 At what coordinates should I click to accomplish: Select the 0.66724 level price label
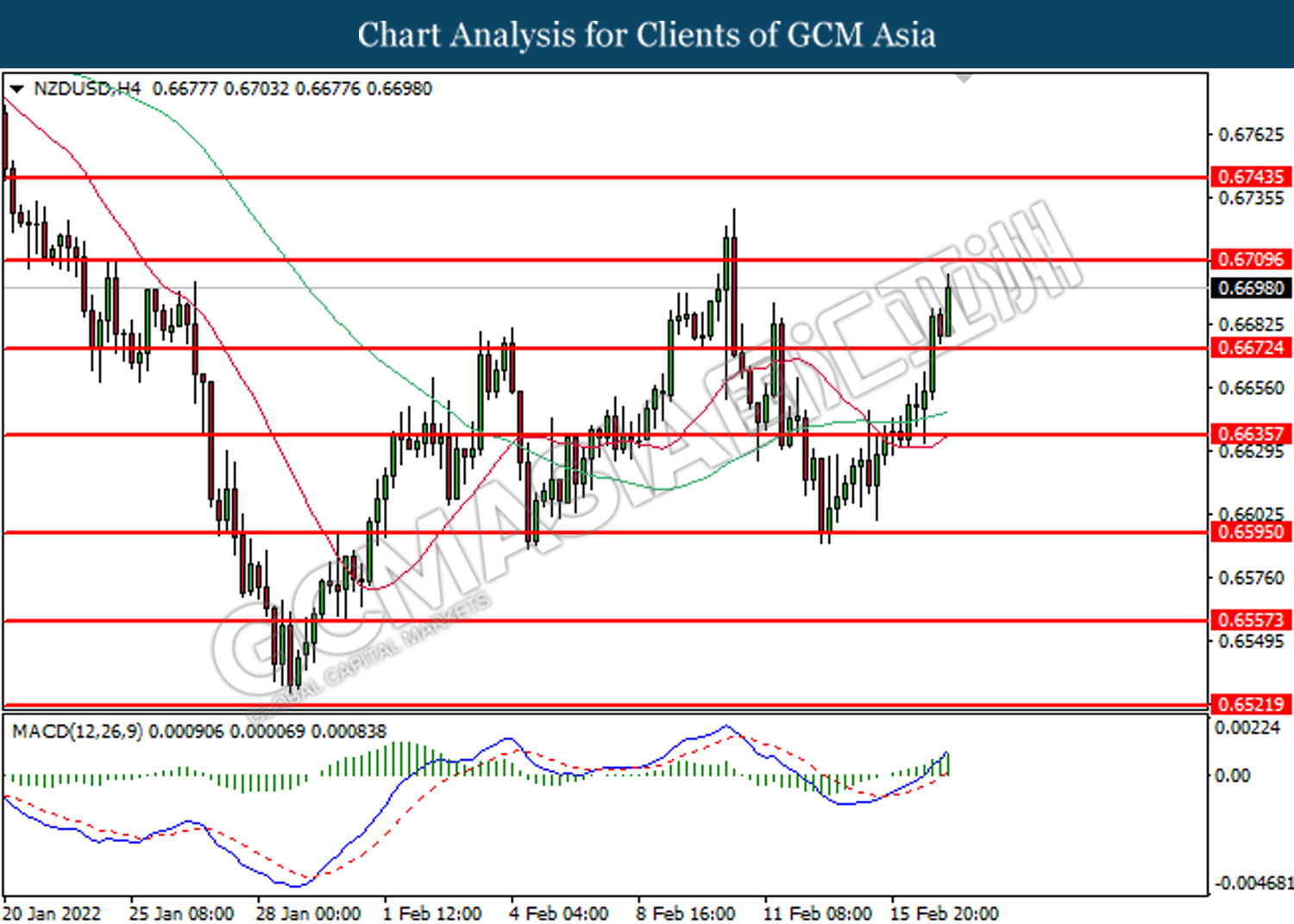[x=1251, y=348]
